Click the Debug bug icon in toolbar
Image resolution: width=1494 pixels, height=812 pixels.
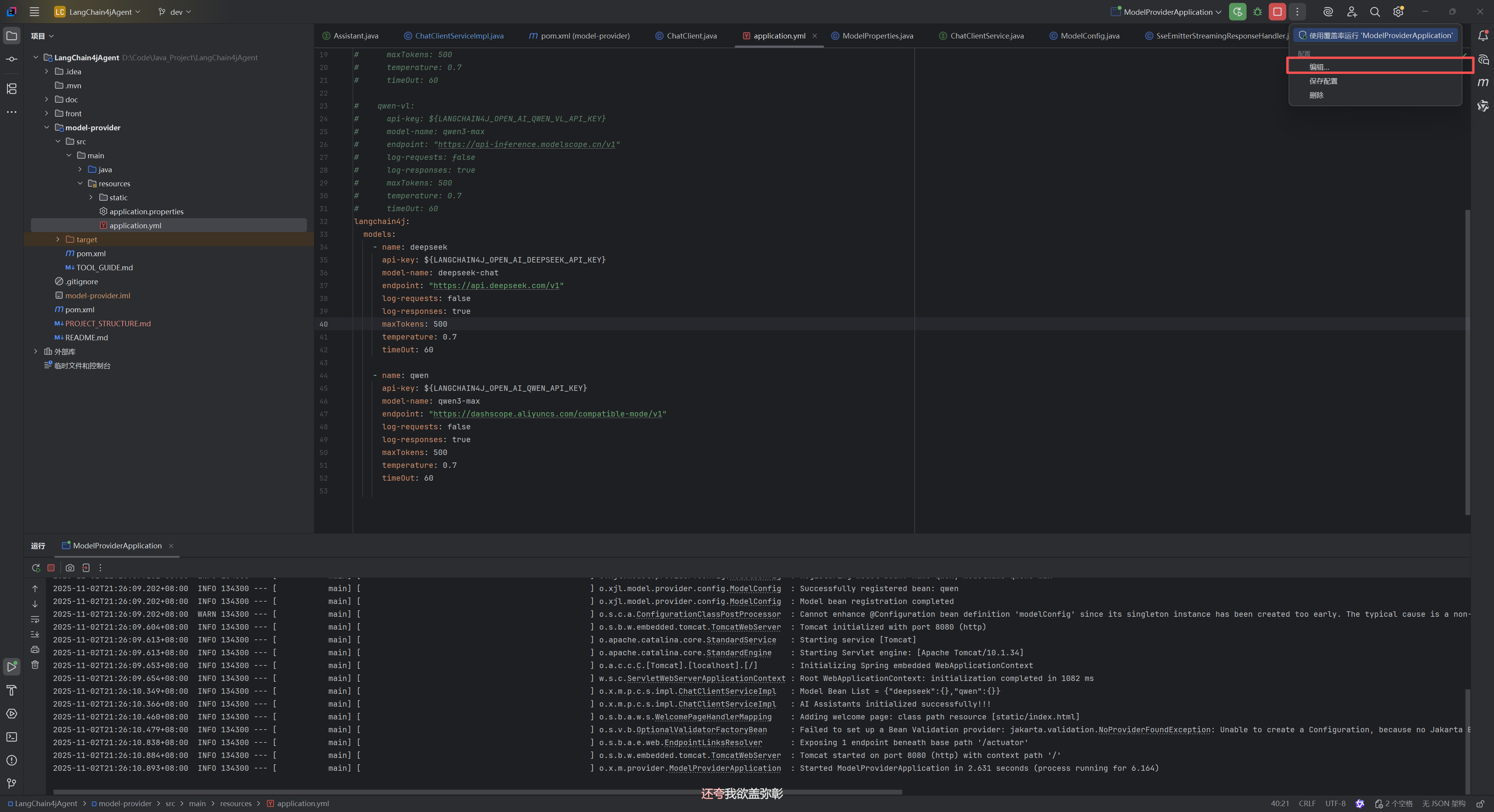pyautogui.click(x=1257, y=12)
